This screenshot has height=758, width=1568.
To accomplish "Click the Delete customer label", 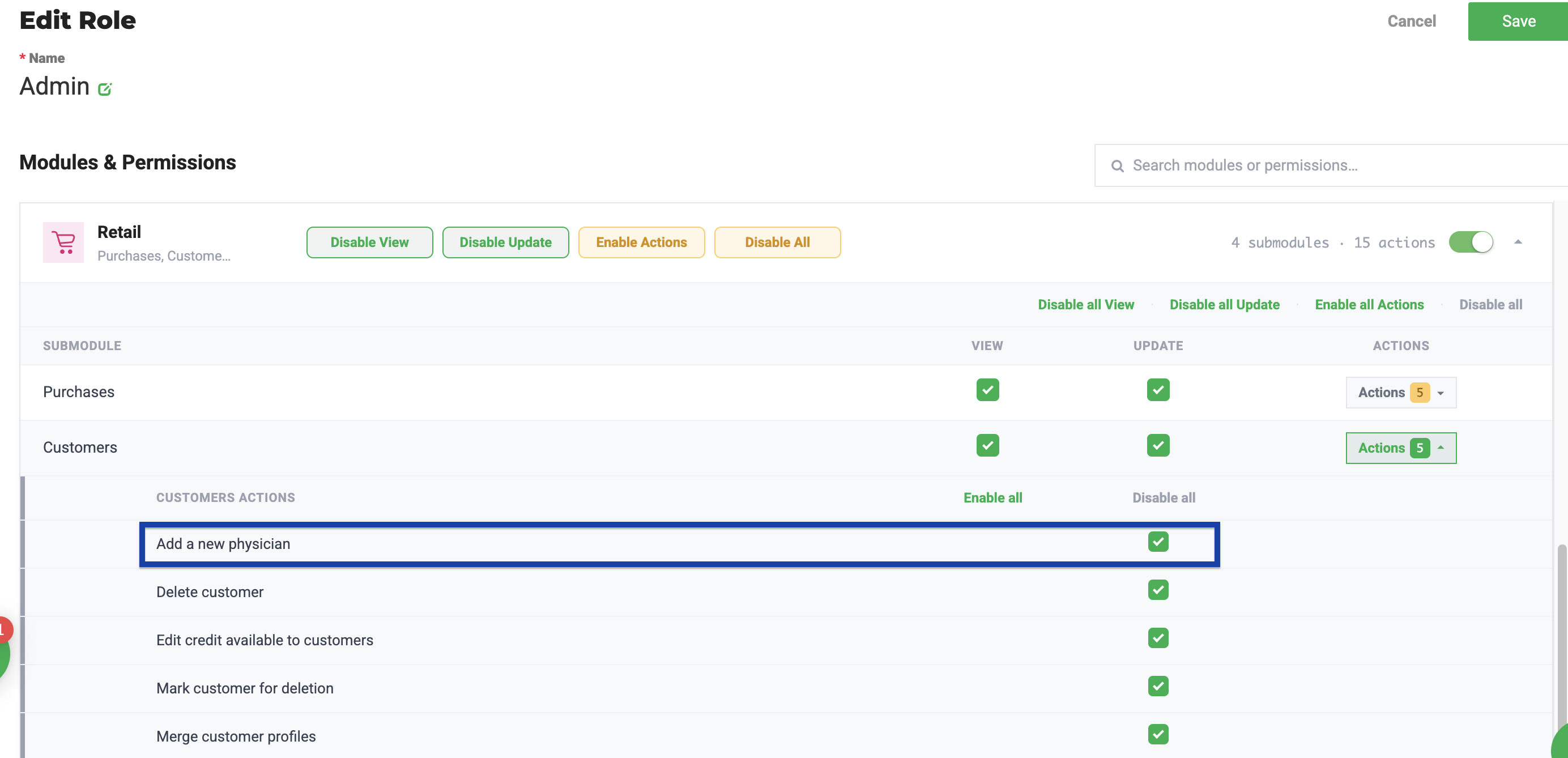I will point(210,592).
